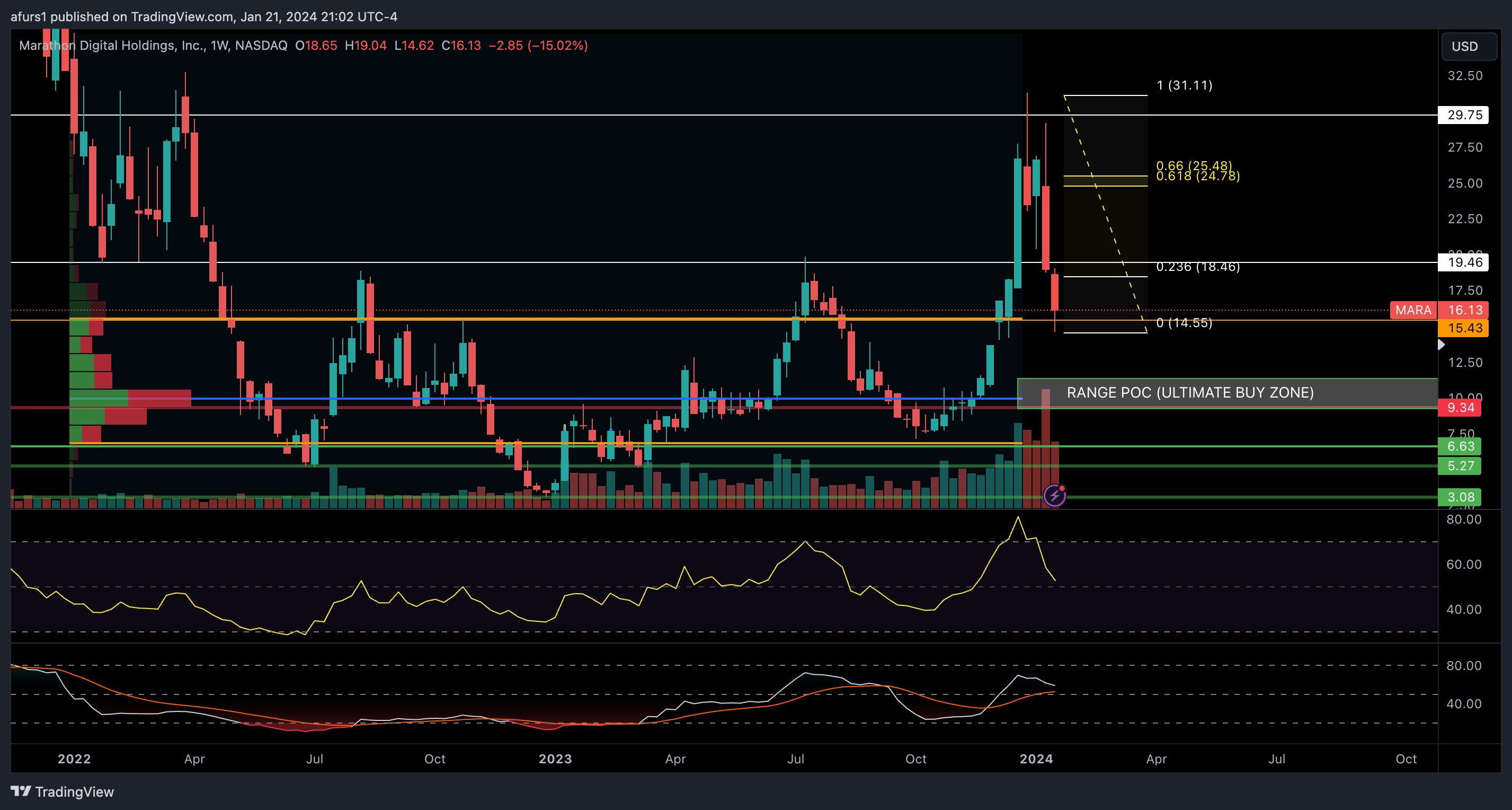The image size is (1512, 810).
Task: Click the RSI pane 60.00 scale label
Action: tap(1463, 565)
